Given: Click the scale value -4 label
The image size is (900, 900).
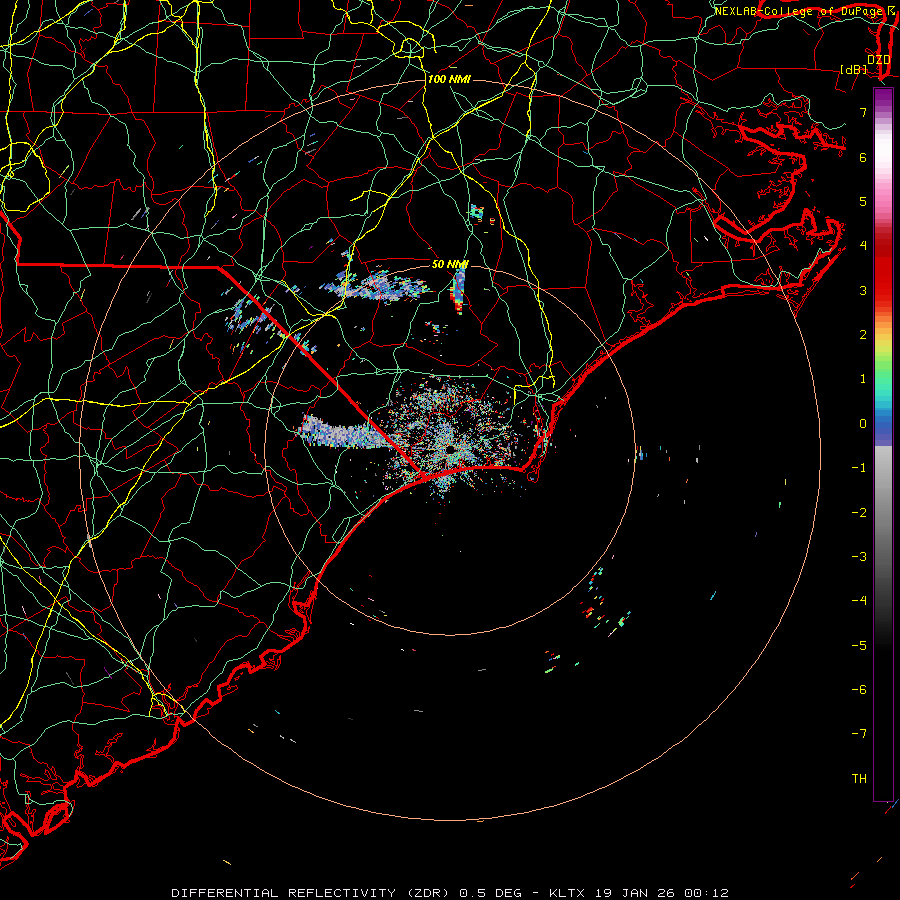Looking at the screenshot, I should click(859, 600).
